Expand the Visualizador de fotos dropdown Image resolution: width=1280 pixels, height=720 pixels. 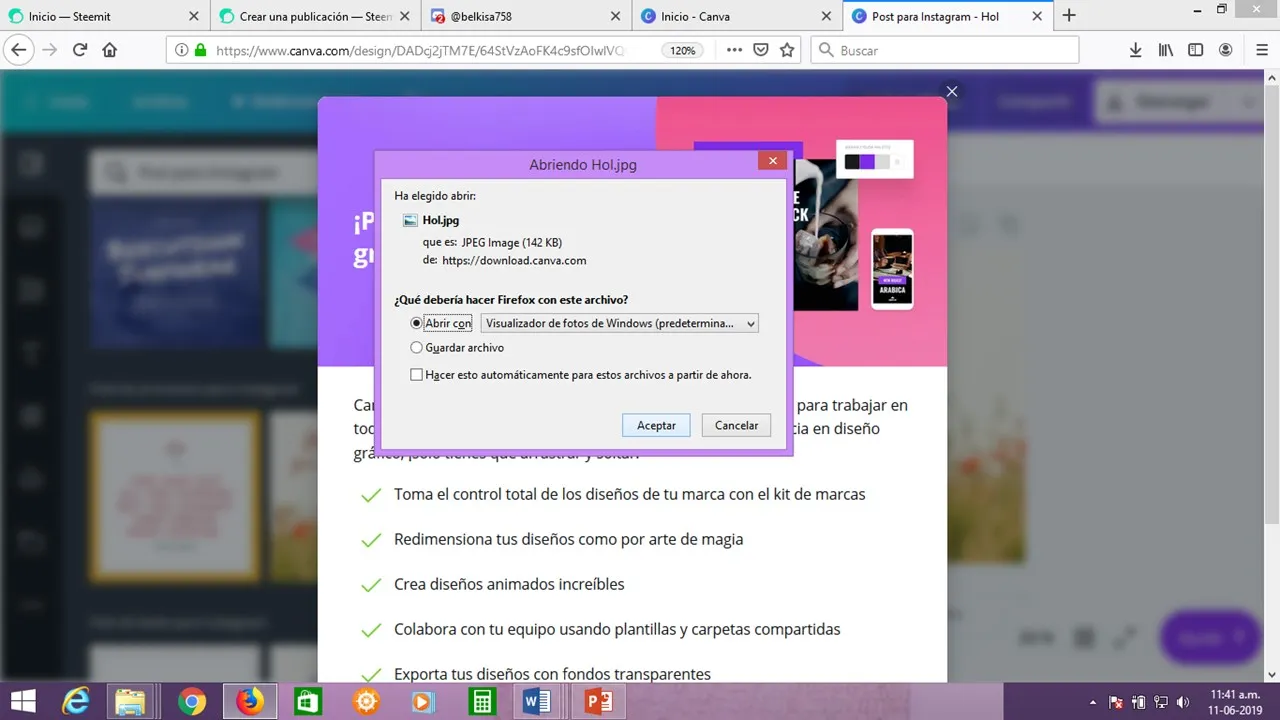coord(619,323)
